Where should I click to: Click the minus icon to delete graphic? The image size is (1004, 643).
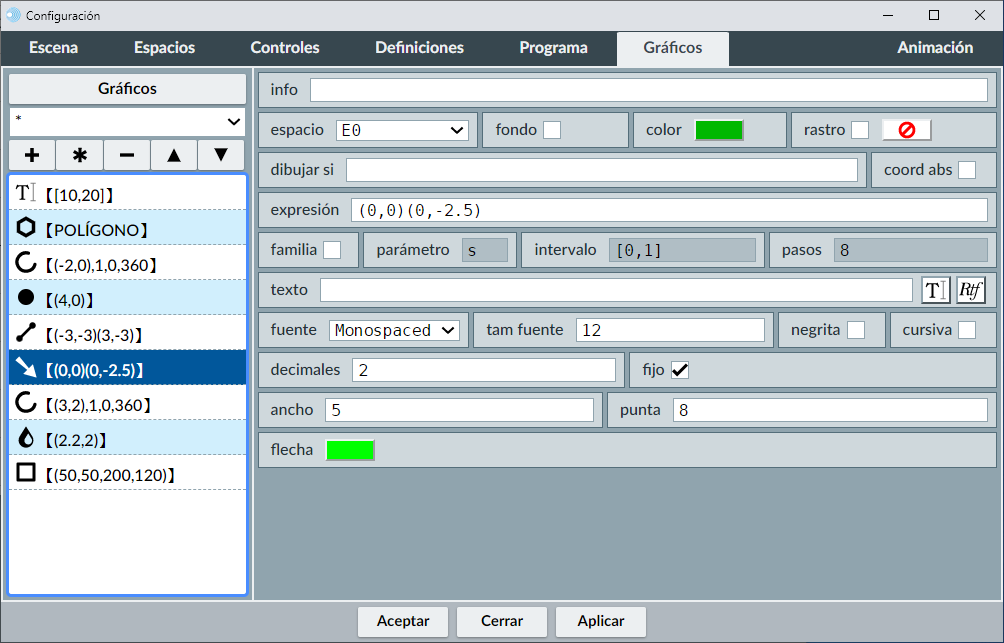click(127, 155)
